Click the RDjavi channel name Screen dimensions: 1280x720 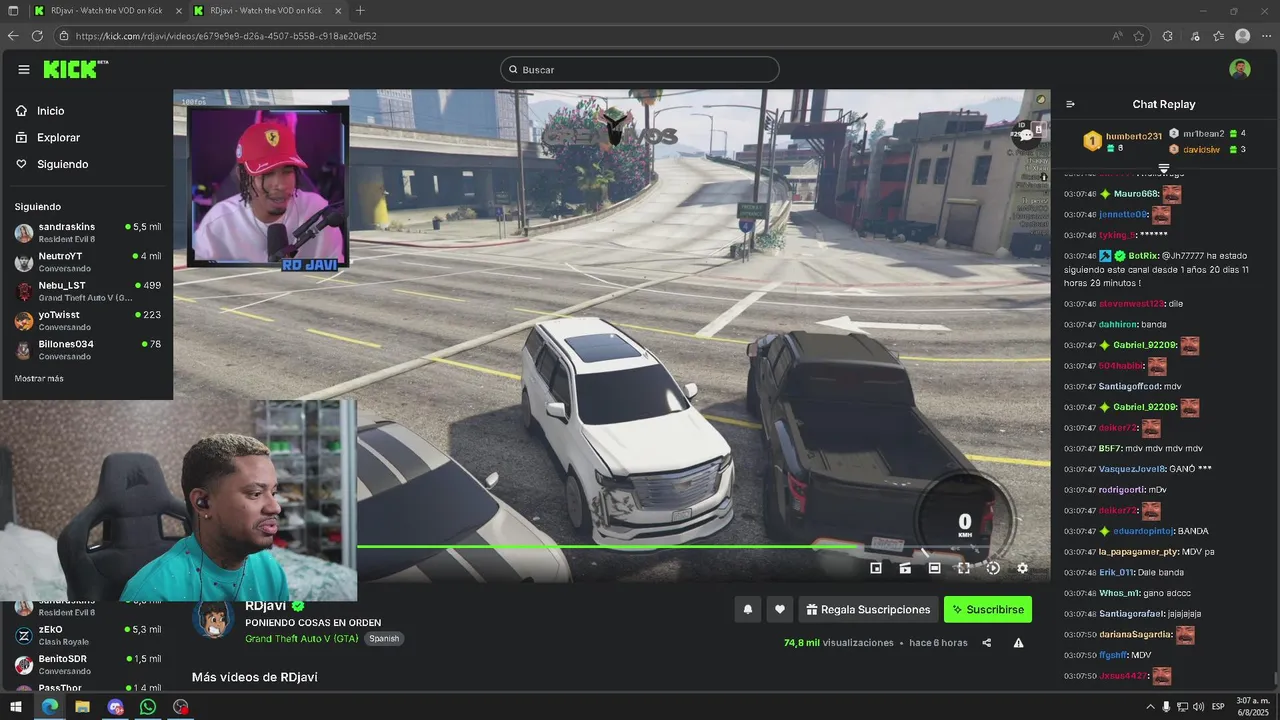[x=266, y=606]
